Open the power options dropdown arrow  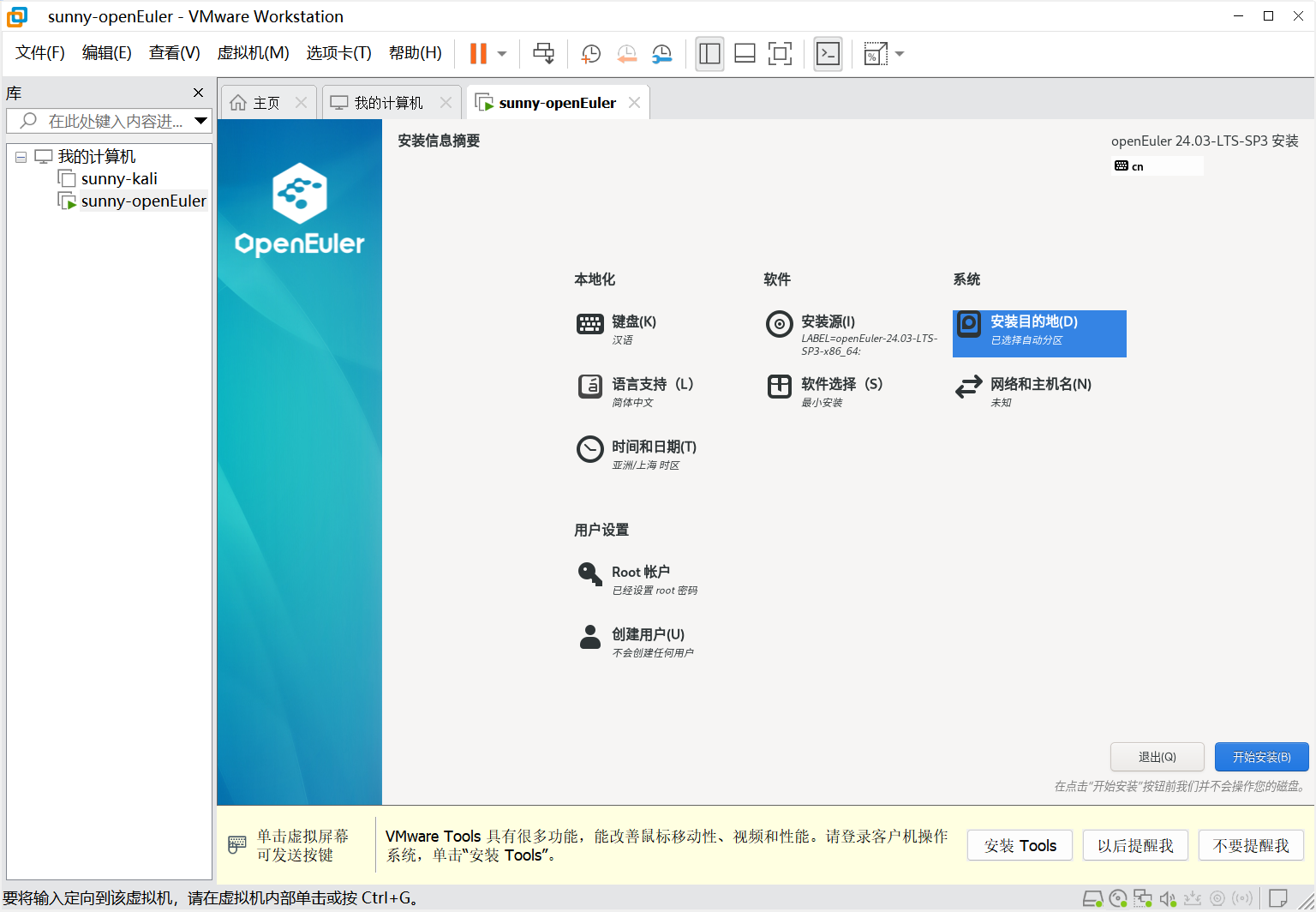[x=502, y=54]
